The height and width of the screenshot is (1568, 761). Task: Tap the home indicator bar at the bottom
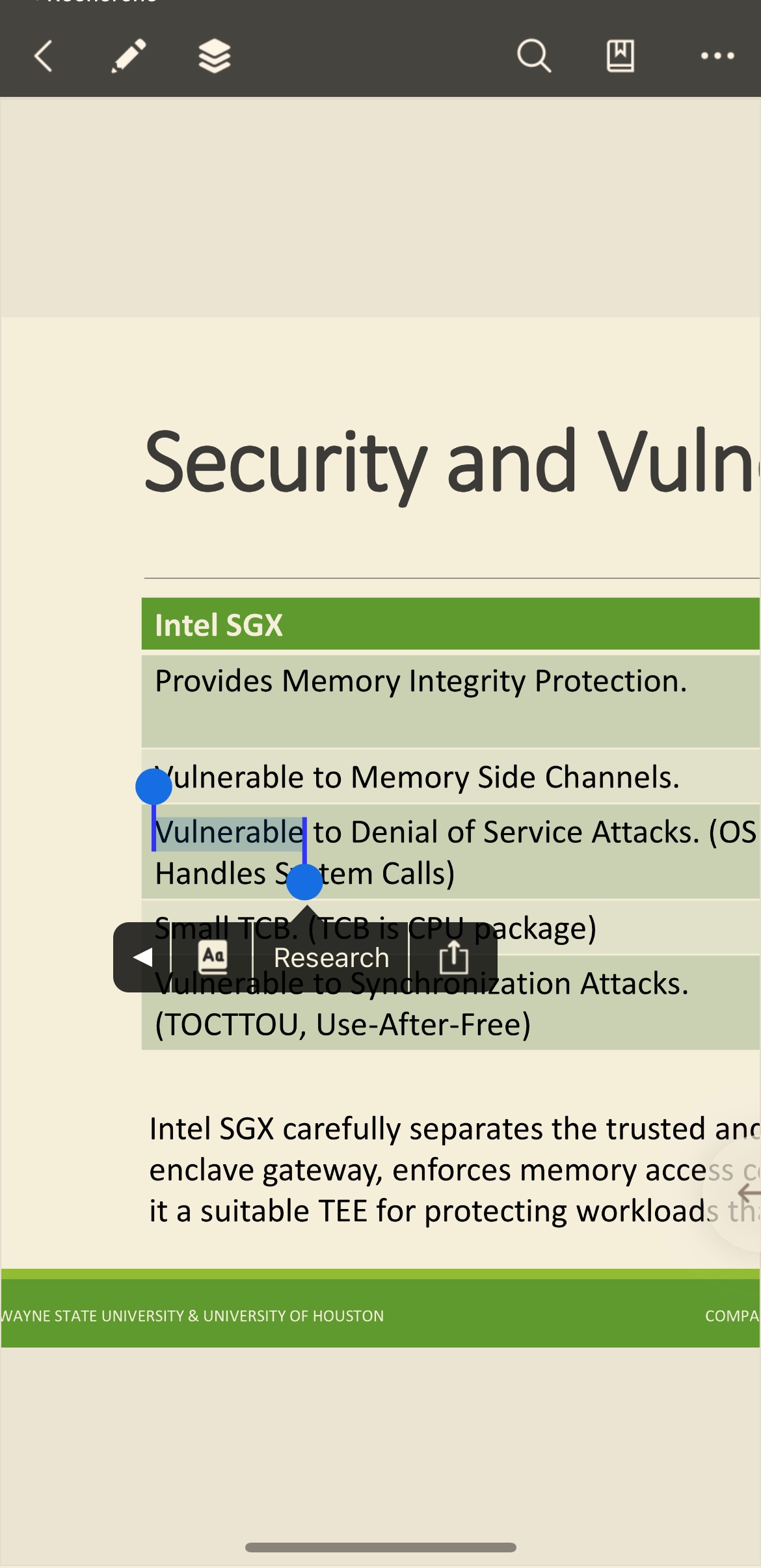(380, 1547)
